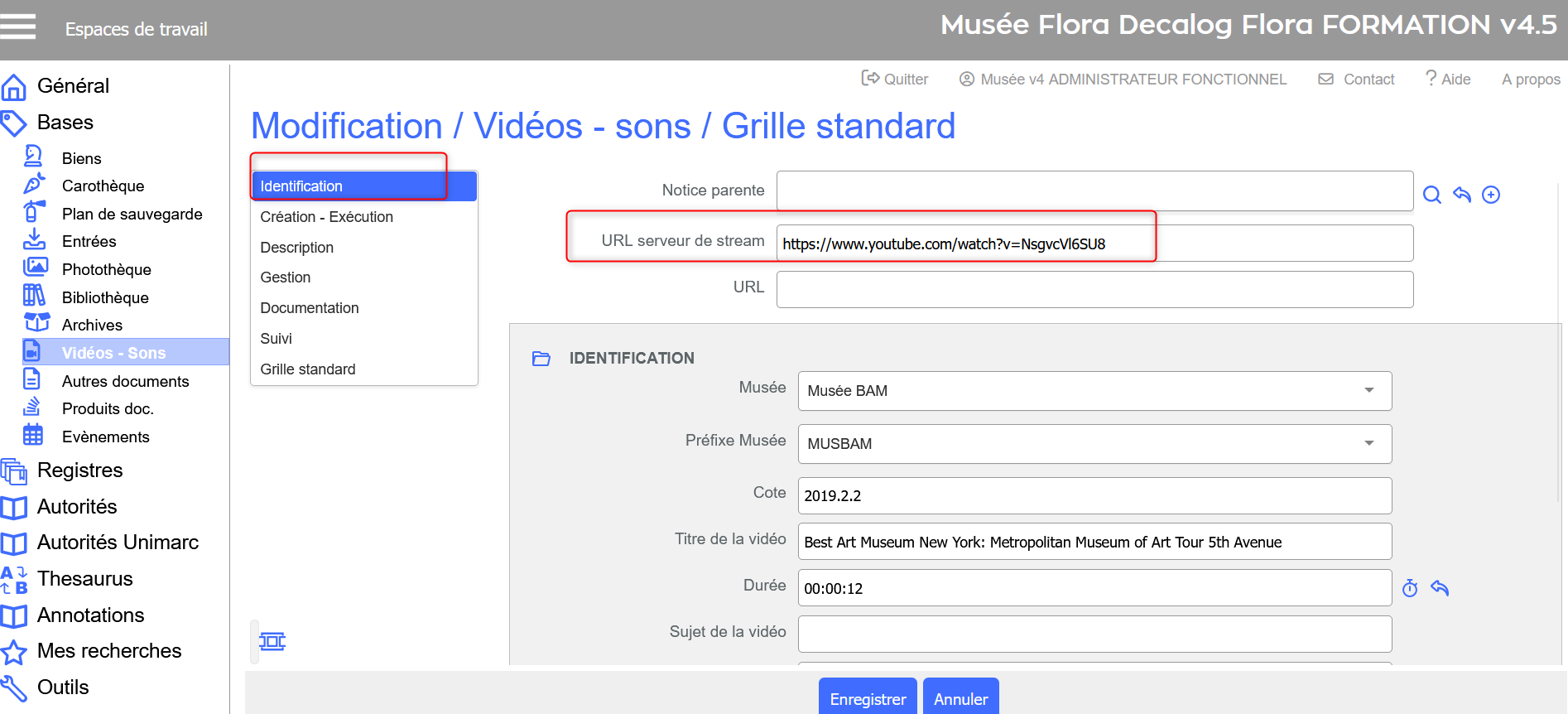Open the hamburger menu icon
The width and height of the screenshot is (1568, 714).
tap(18, 27)
